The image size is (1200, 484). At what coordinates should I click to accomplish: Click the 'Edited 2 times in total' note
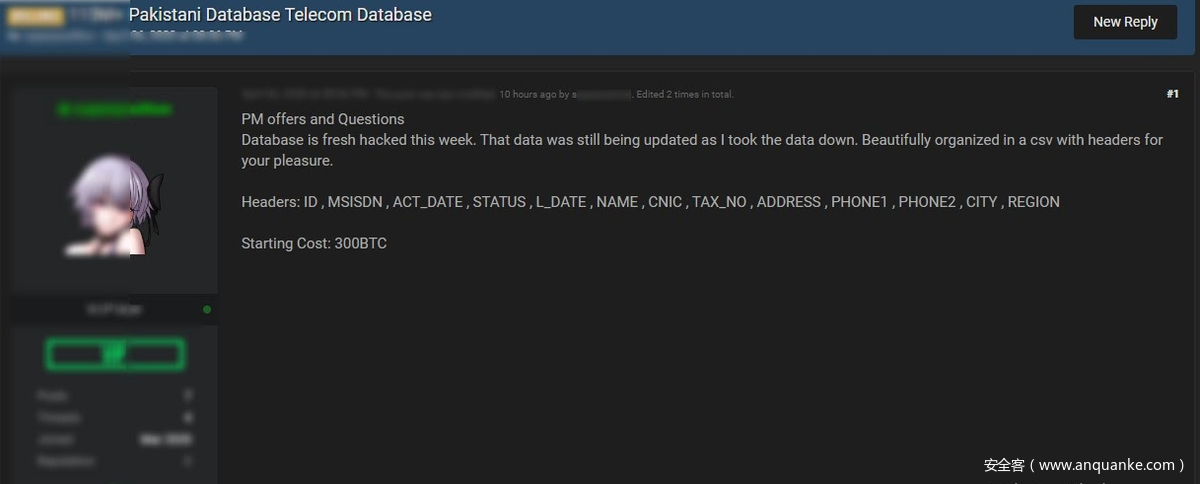685,95
